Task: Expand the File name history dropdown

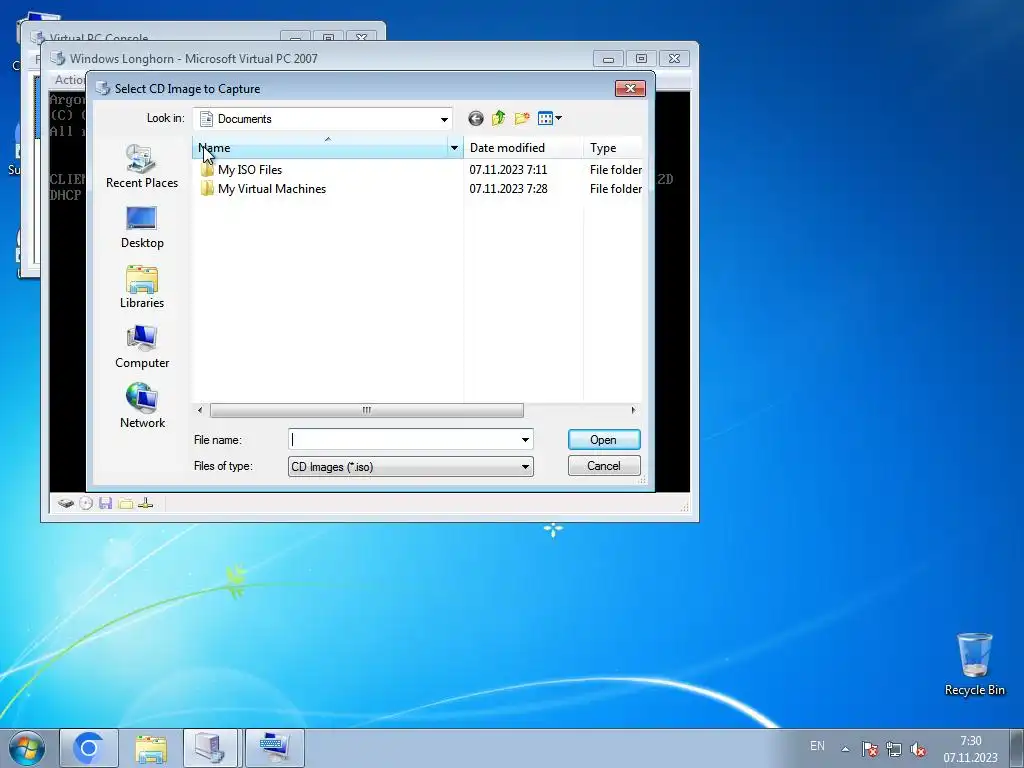Action: click(x=525, y=440)
